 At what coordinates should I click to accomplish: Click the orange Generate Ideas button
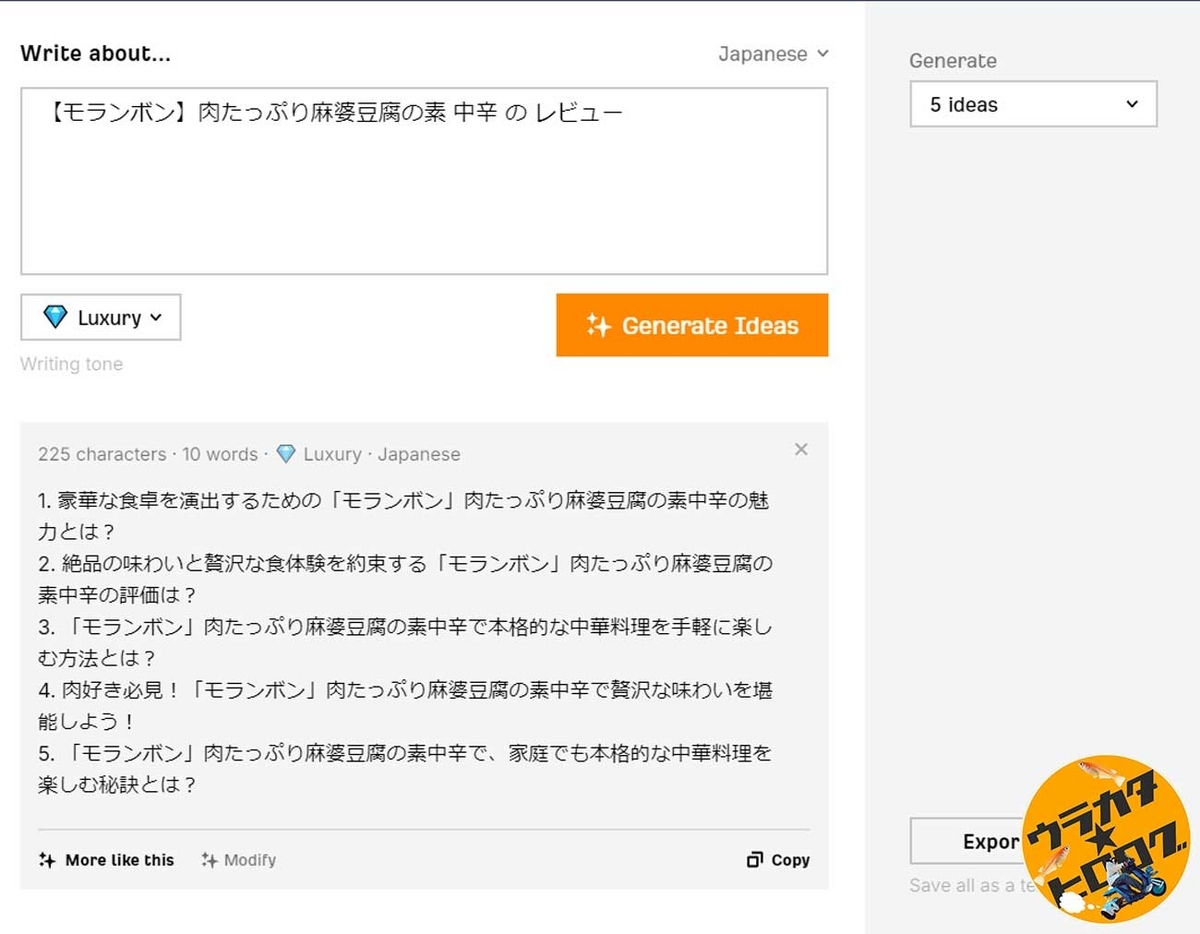[x=692, y=325]
